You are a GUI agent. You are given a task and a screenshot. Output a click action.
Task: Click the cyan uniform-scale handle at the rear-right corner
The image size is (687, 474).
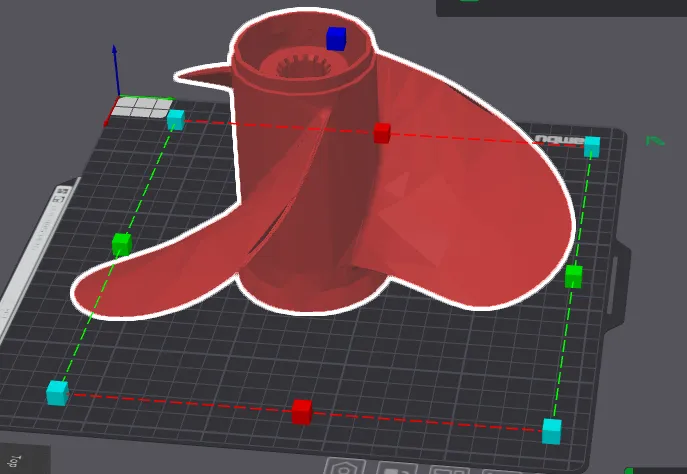592,147
